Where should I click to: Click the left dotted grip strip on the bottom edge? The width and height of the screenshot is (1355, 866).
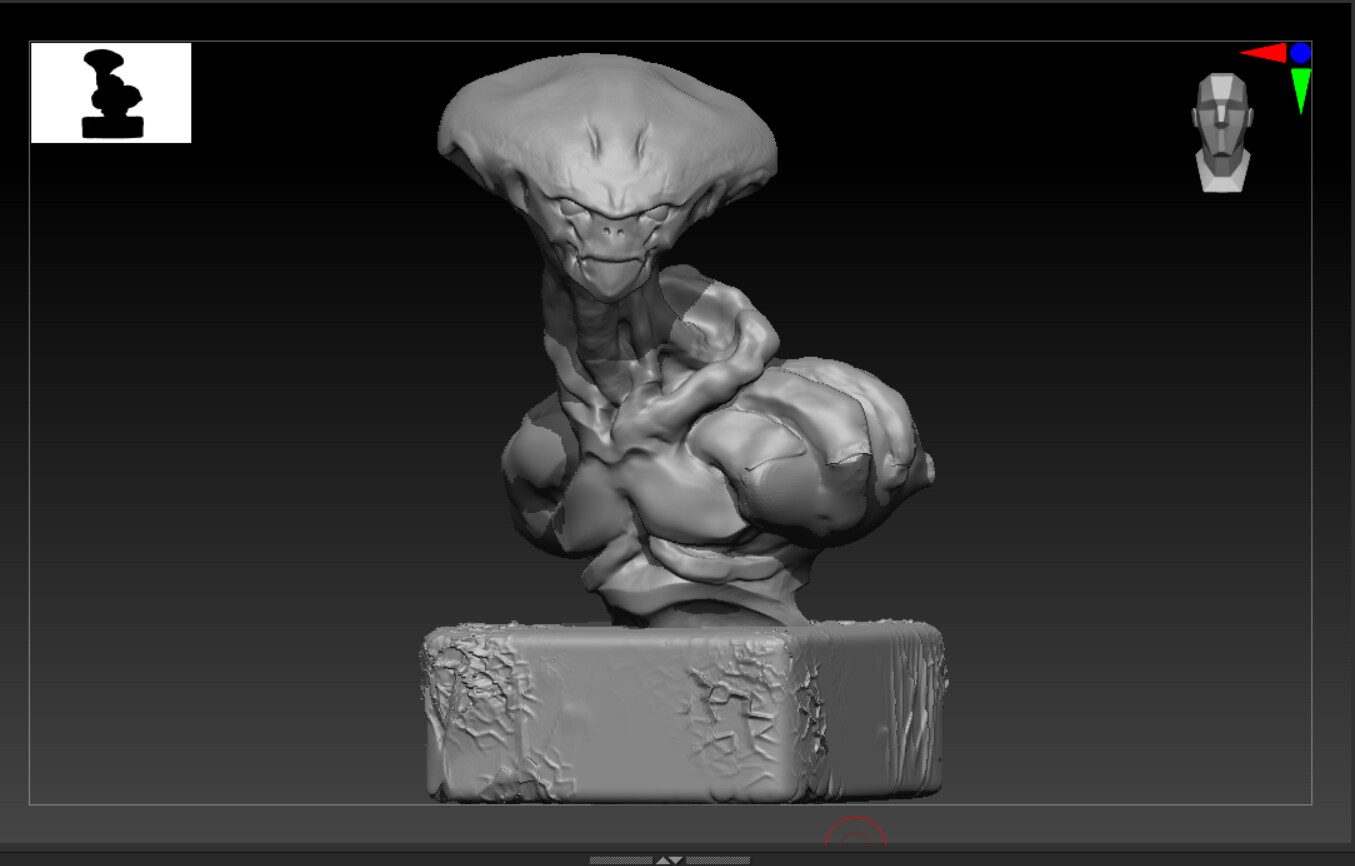click(x=620, y=859)
